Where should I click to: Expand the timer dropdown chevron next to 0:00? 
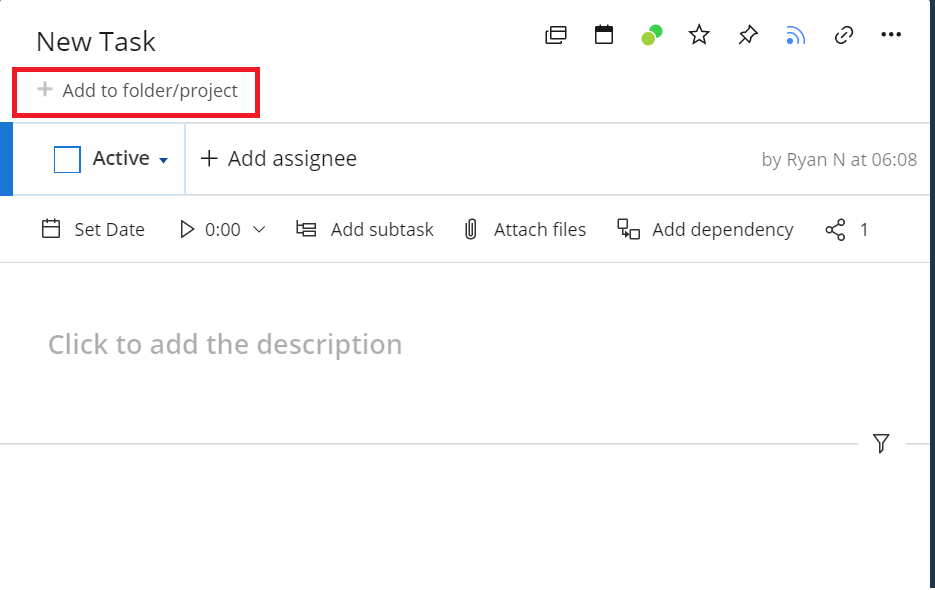click(x=259, y=230)
